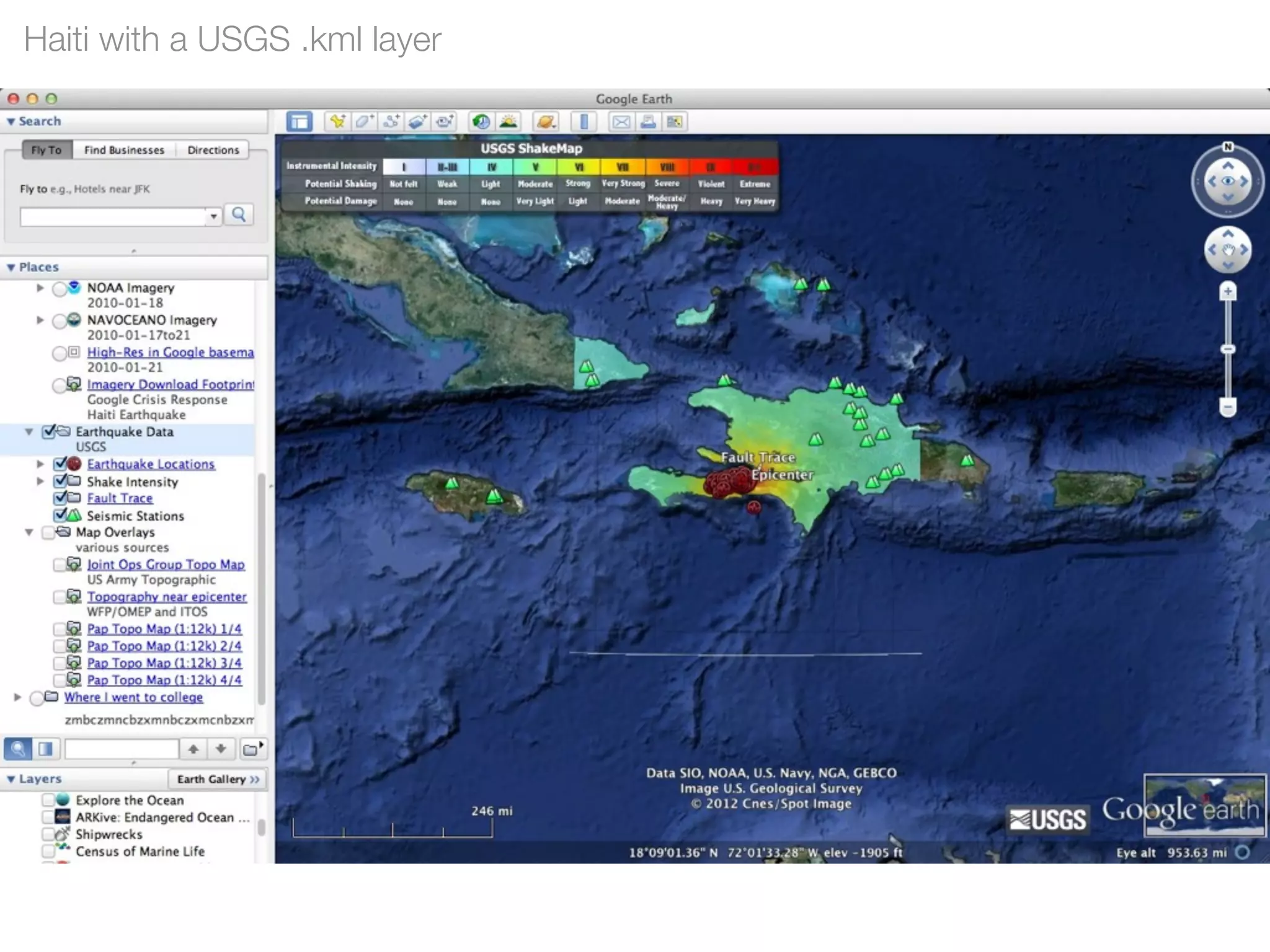The image size is (1270, 952).
Task: Check the Map Overlays folder
Action: (x=48, y=532)
